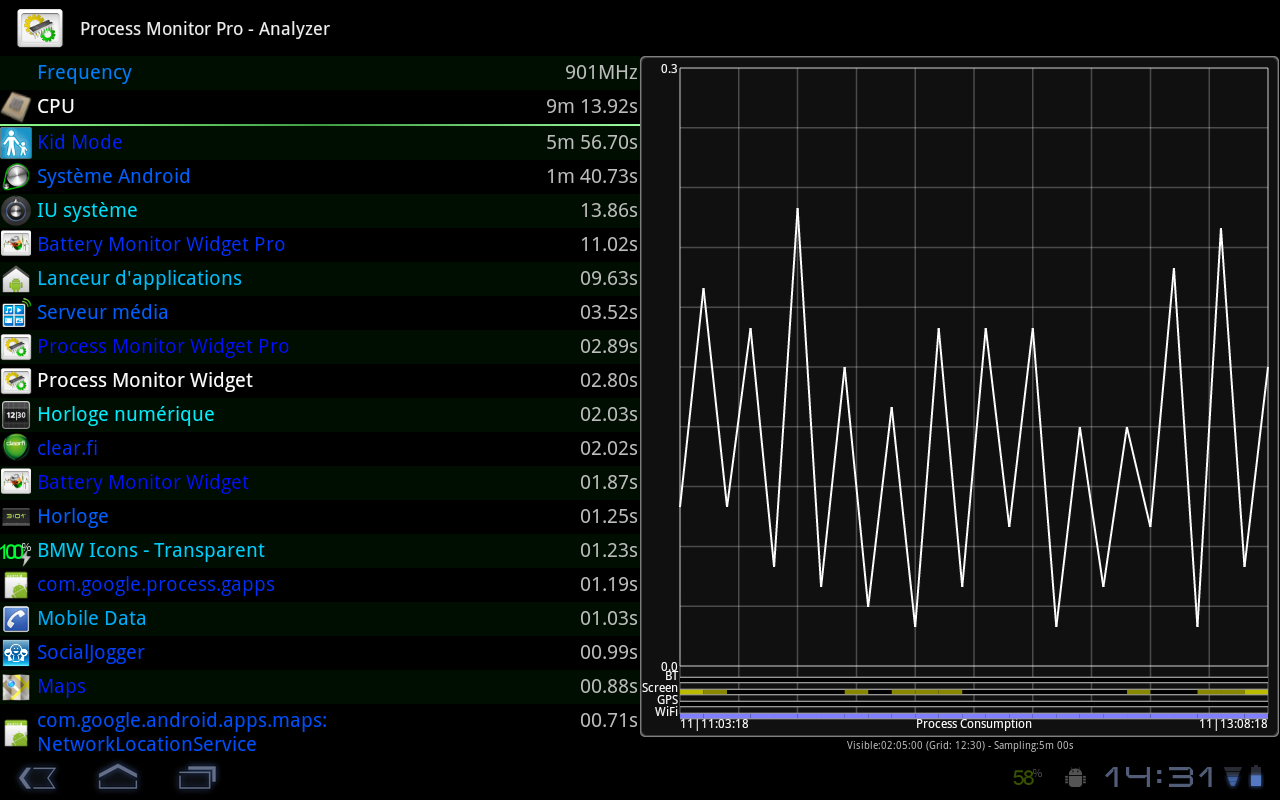The width and height of the screenshot is (1280, 800).
Task: Tap the Serveur média icon
Action: 16,312
